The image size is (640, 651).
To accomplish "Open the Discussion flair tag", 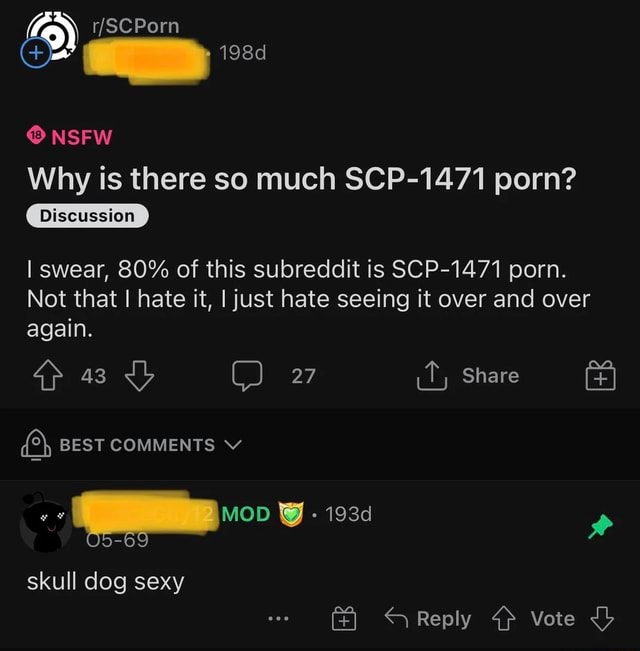I will click(87, 216).
